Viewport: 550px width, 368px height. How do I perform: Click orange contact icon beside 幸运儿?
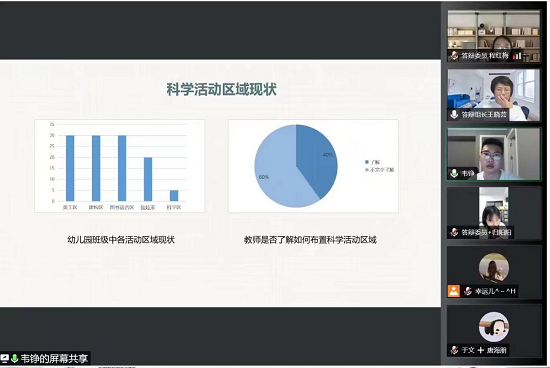[x=454, y=291]
